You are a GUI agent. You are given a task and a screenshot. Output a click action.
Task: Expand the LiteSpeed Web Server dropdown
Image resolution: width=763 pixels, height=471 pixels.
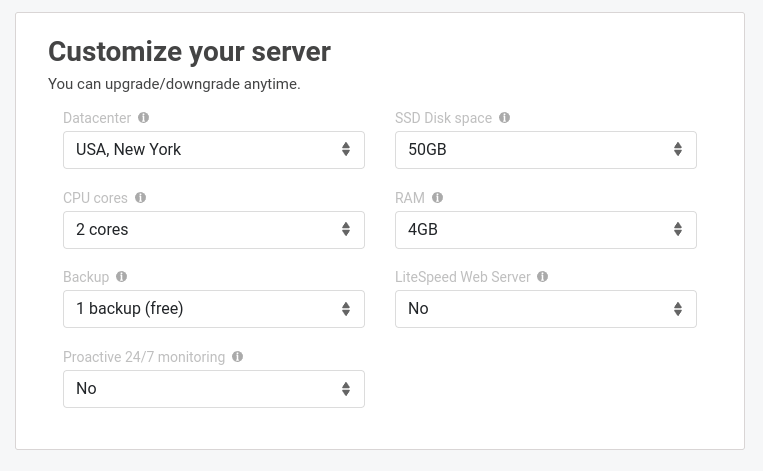click(545, 309)
